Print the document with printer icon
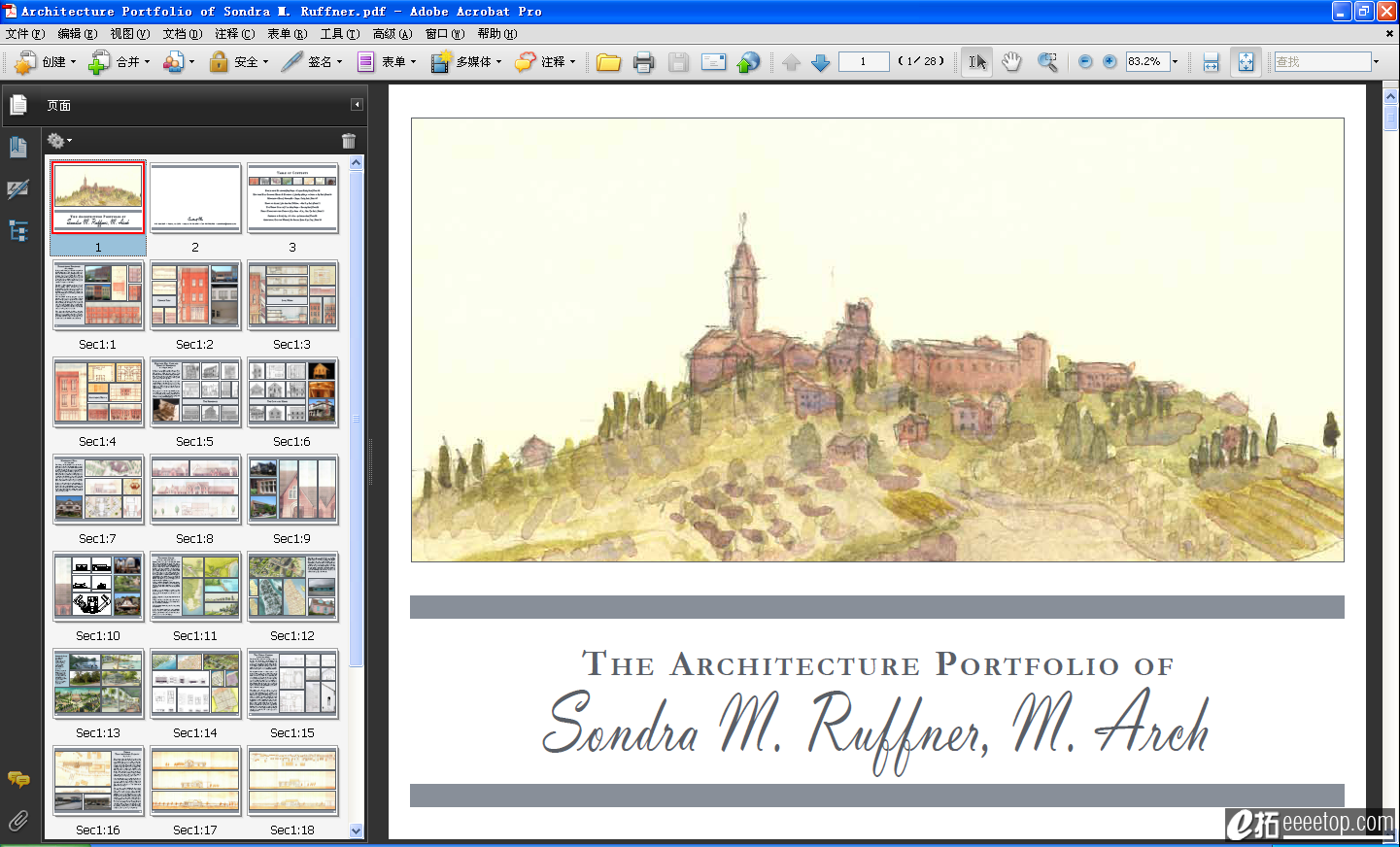This screenshot has height=847, width=1400. 643,62
